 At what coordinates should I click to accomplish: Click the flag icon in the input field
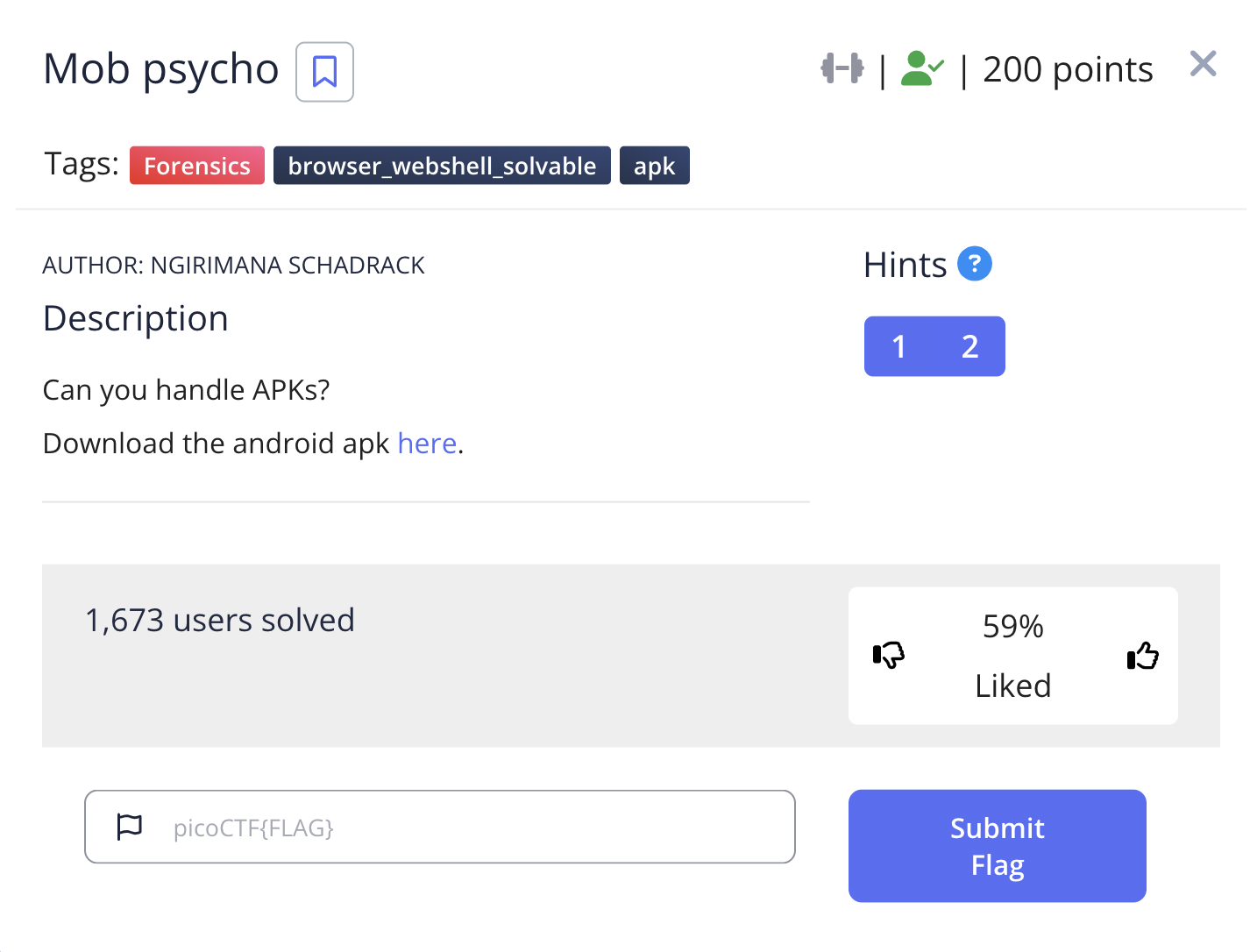130,827
